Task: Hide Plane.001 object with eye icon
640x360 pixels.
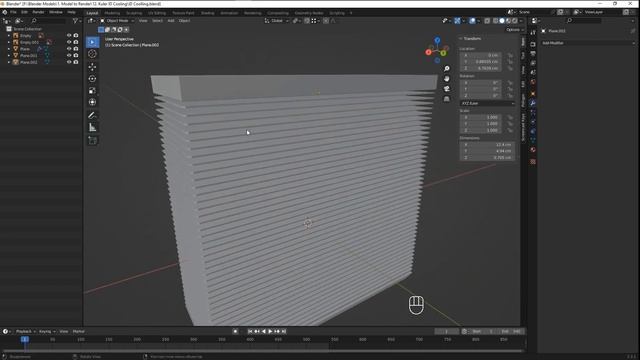Action: coord(69,55)
